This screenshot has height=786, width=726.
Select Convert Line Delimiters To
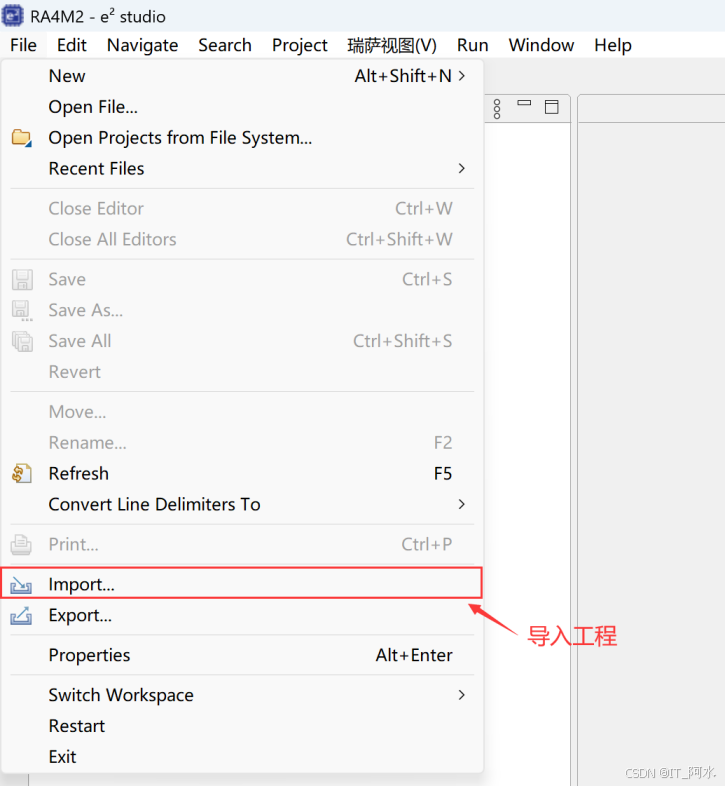tap(242, 504)
